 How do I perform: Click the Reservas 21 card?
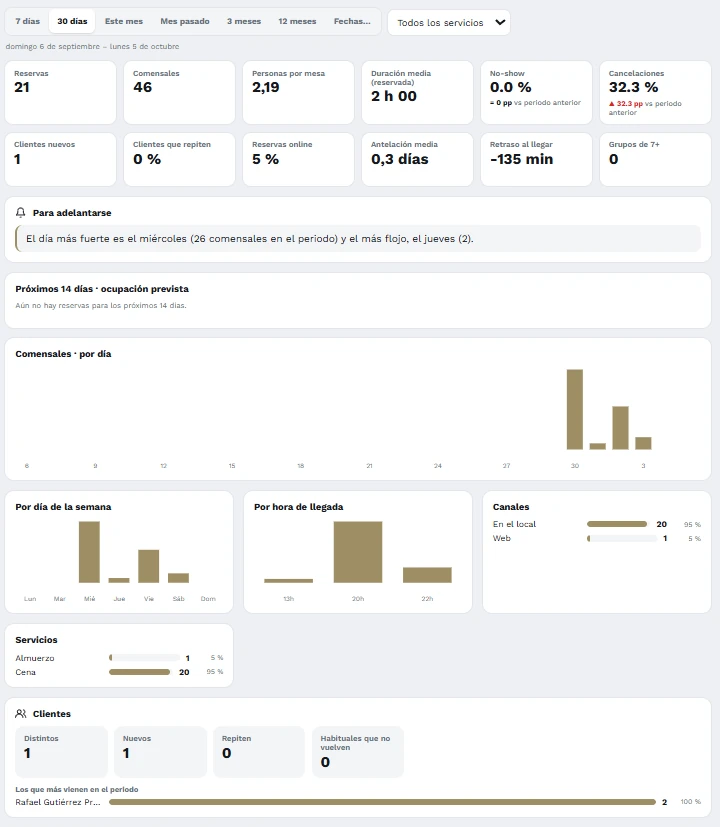click(x=60, y=92)
